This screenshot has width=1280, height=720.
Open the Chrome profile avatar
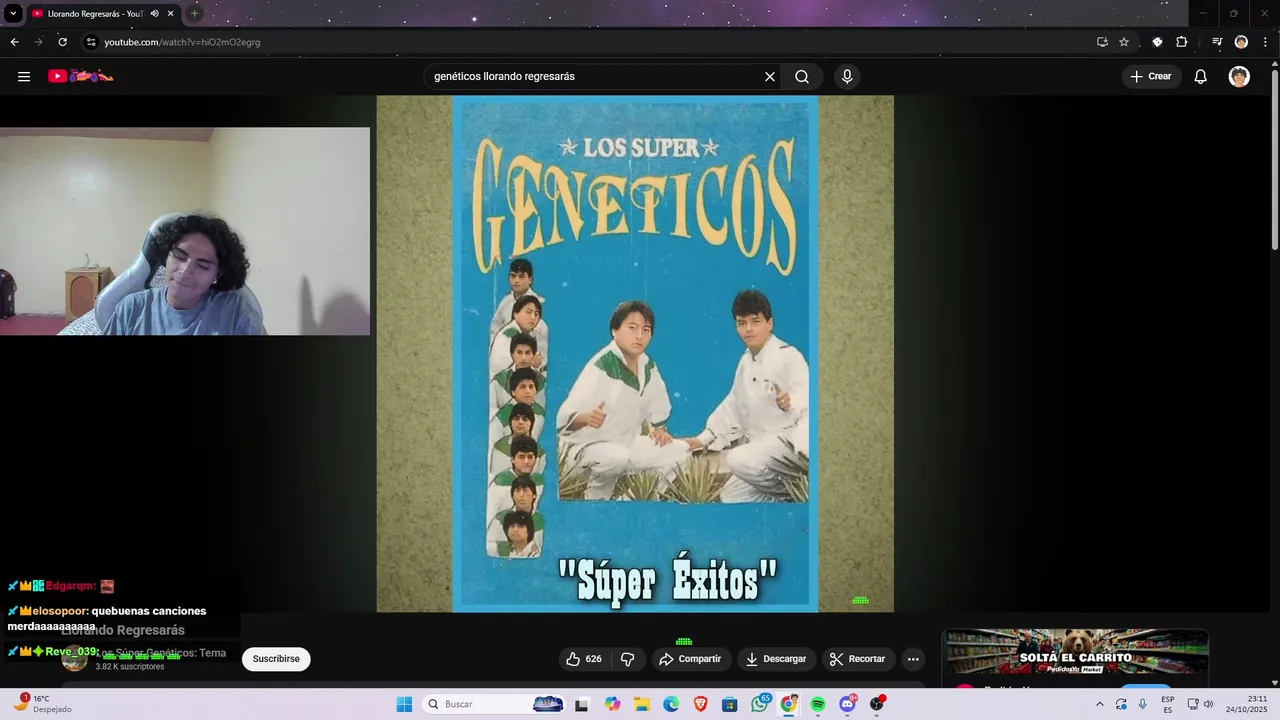[1241, 42]
